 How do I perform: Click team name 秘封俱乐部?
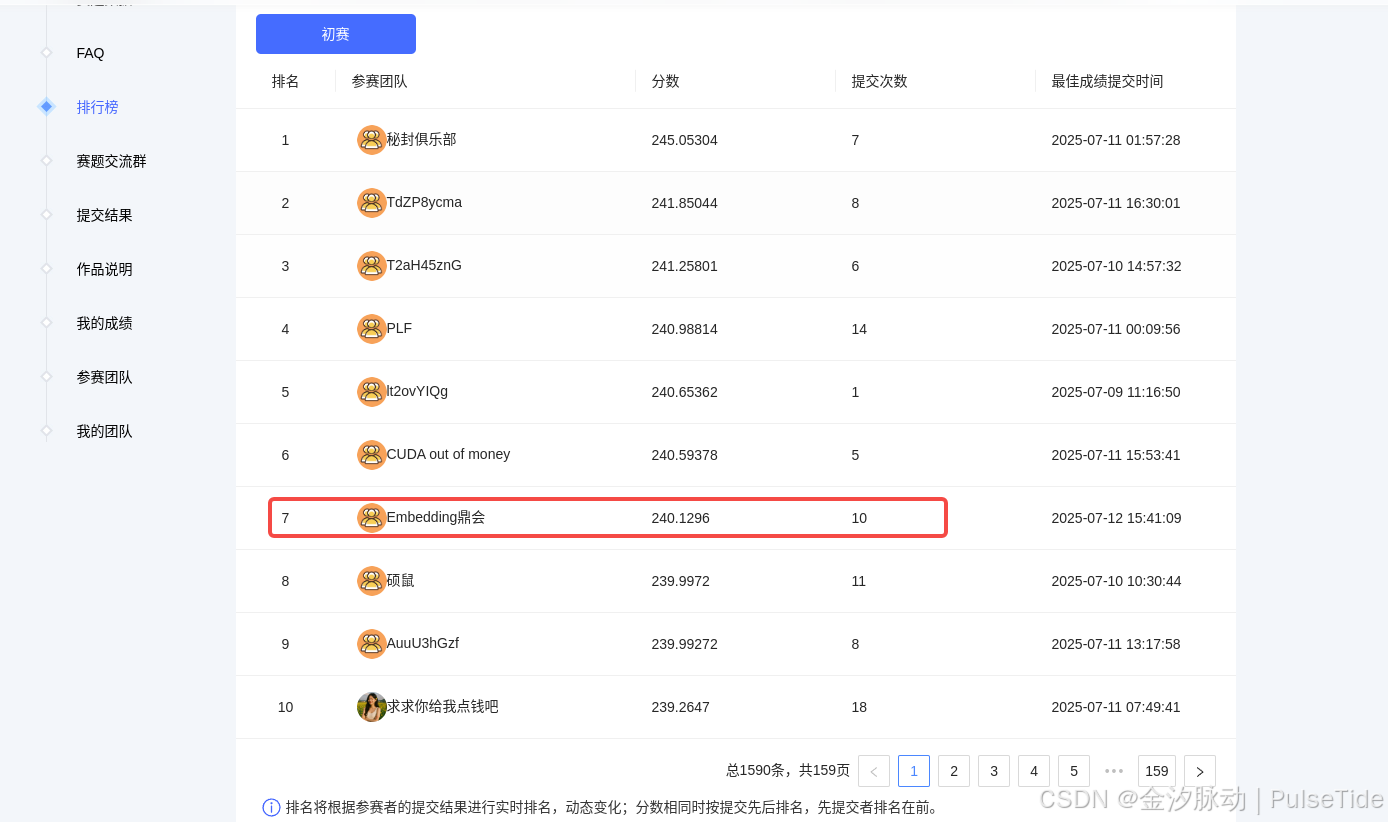(421, 139)
